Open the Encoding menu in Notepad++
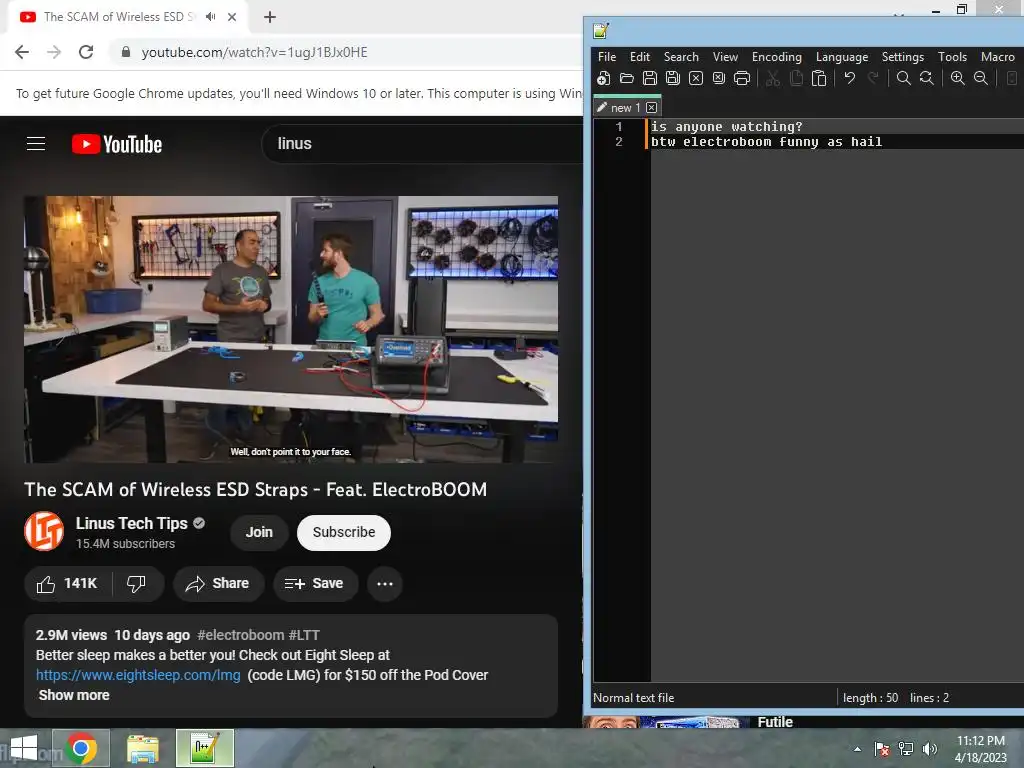This screenshot has width=1024, height=768. pyautogui.click(x=776, y=57)
